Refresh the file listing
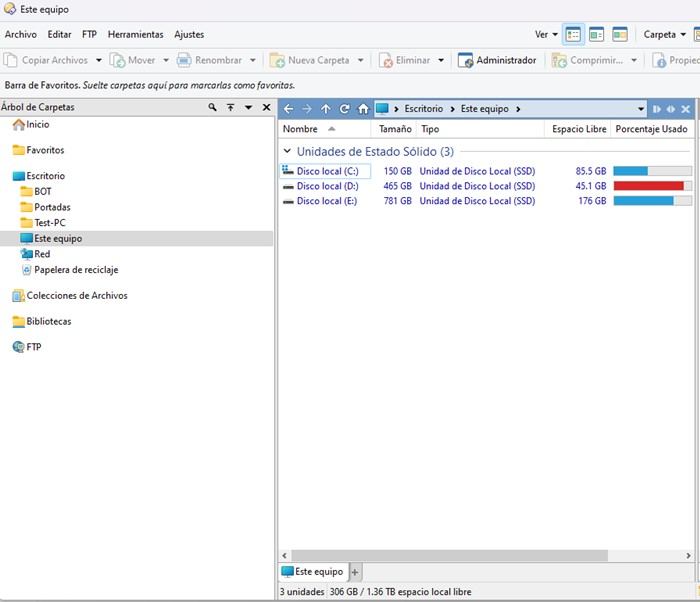Screen dimensions: 700x602 (344, 109)
